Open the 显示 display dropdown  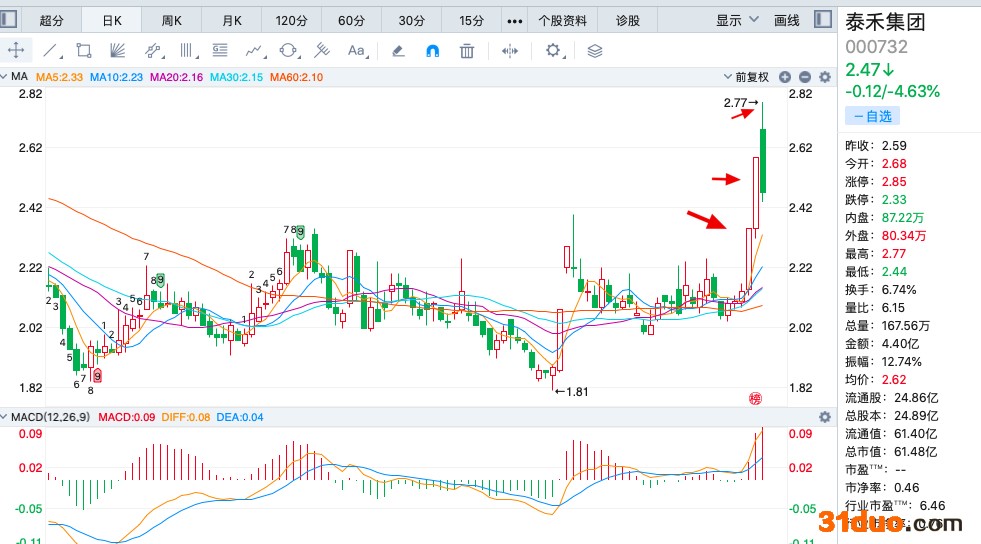click(738, 20)
